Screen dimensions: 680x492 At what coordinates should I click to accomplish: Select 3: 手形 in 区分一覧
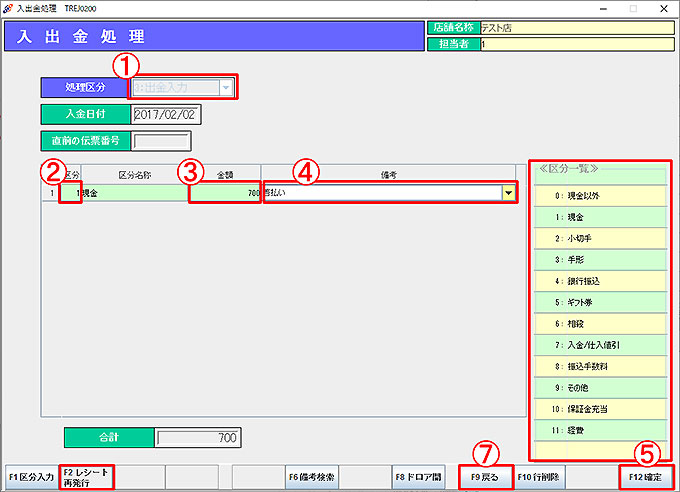(x=600, y=259)
